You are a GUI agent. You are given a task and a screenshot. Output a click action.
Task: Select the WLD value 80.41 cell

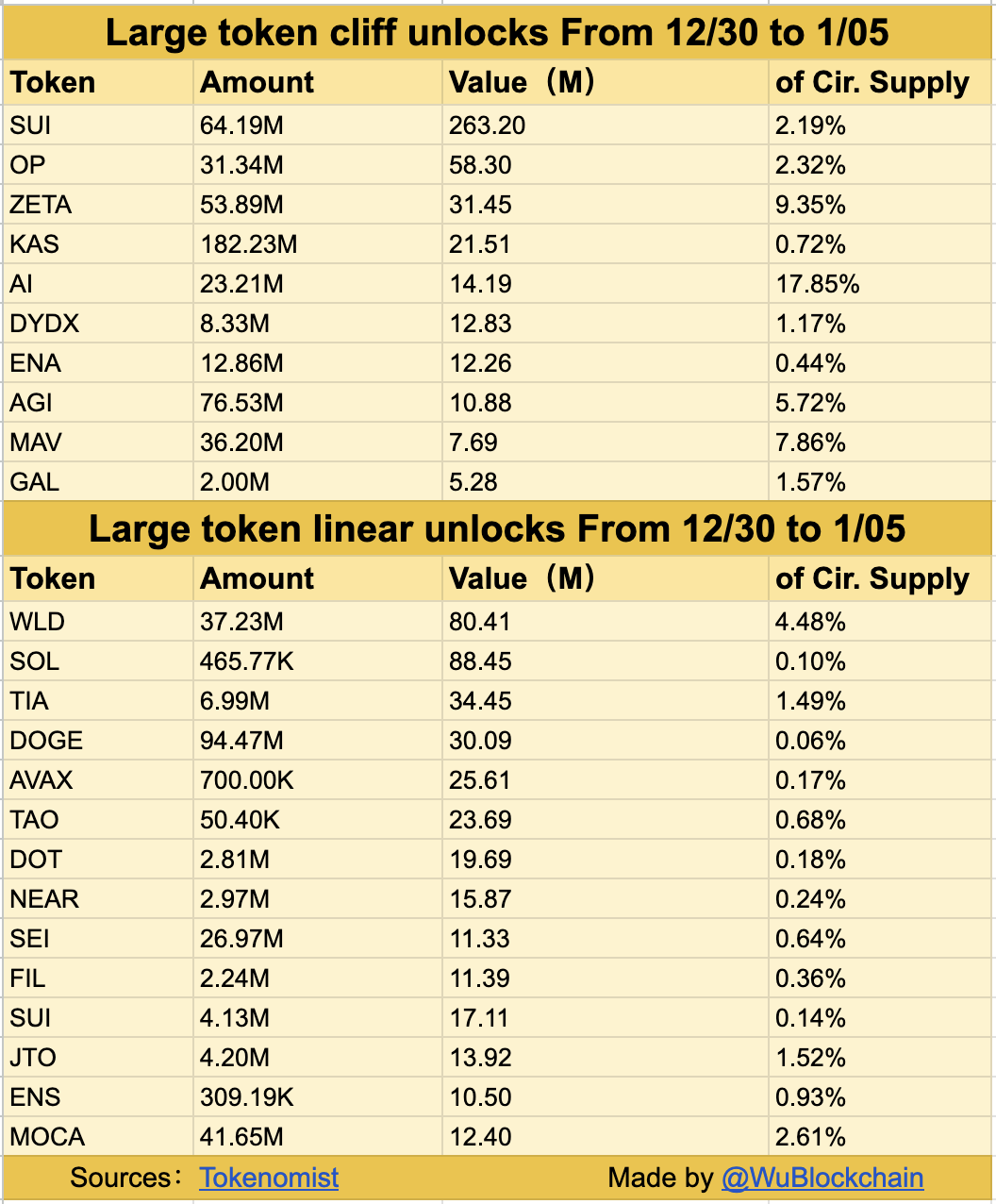click(x=480, y=622)
